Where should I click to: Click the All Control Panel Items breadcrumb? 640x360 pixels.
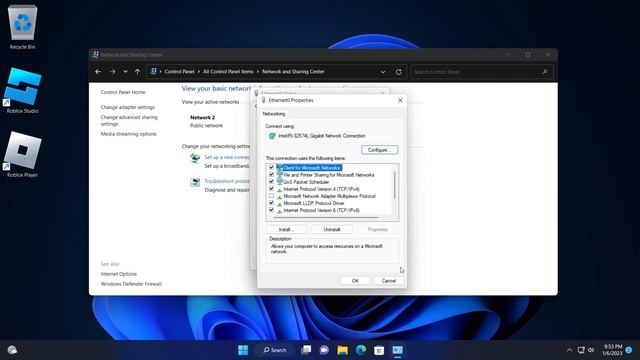(228, 72)
